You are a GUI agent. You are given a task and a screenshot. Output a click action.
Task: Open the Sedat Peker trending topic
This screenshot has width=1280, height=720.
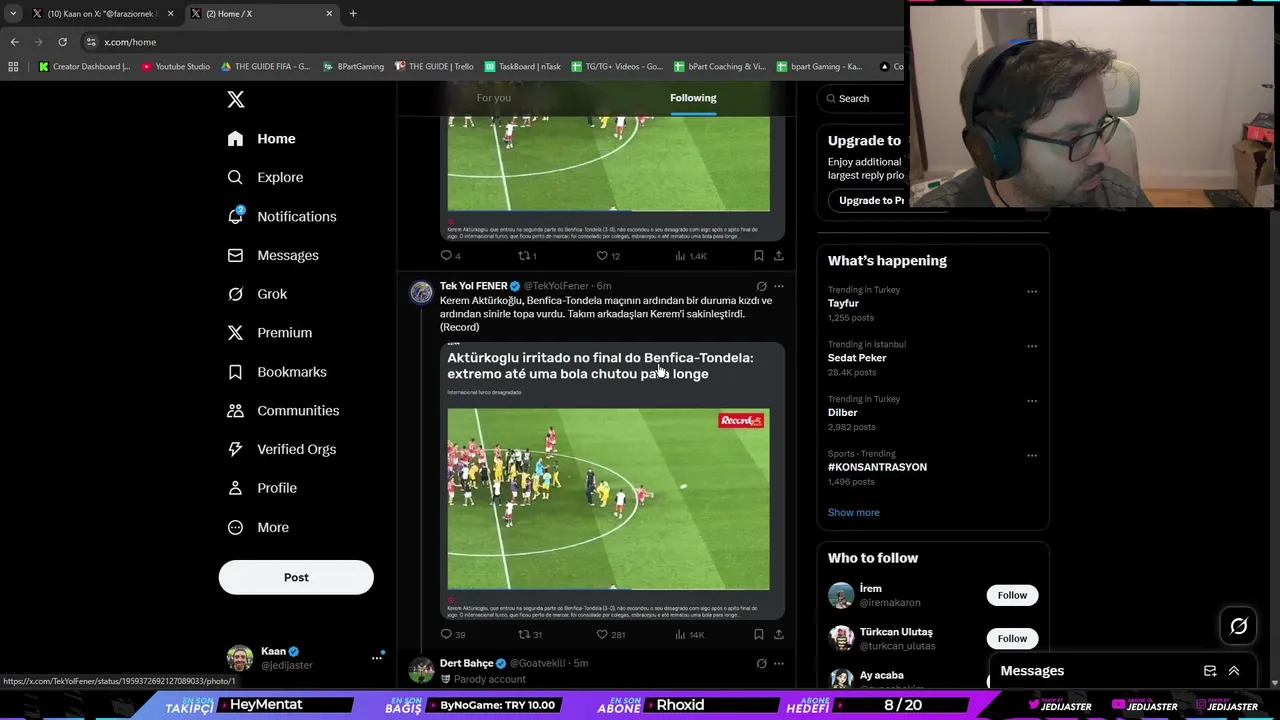coord(857,358)
